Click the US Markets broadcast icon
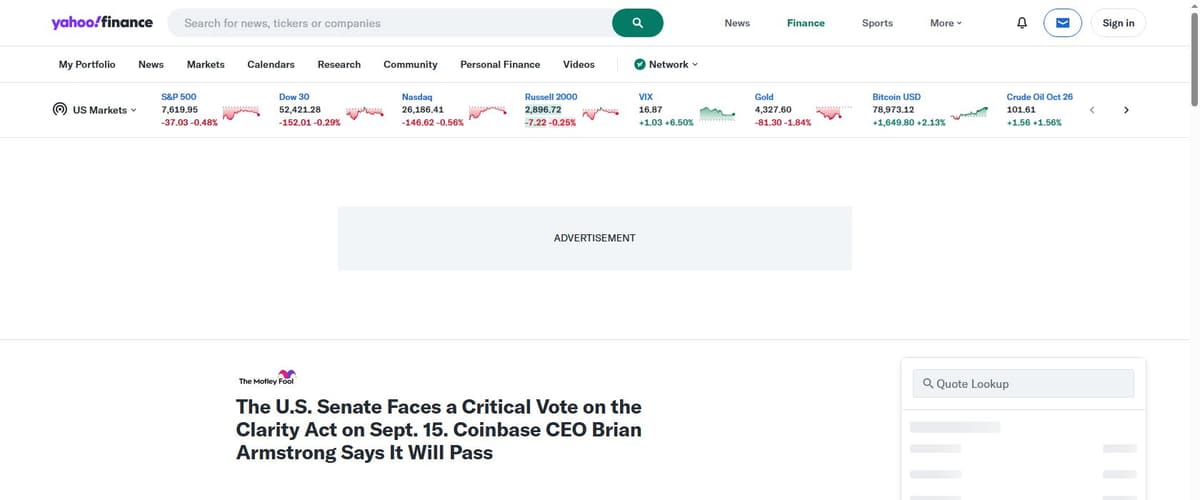This screenshot has width=1200, height=500. pos(60,110)
